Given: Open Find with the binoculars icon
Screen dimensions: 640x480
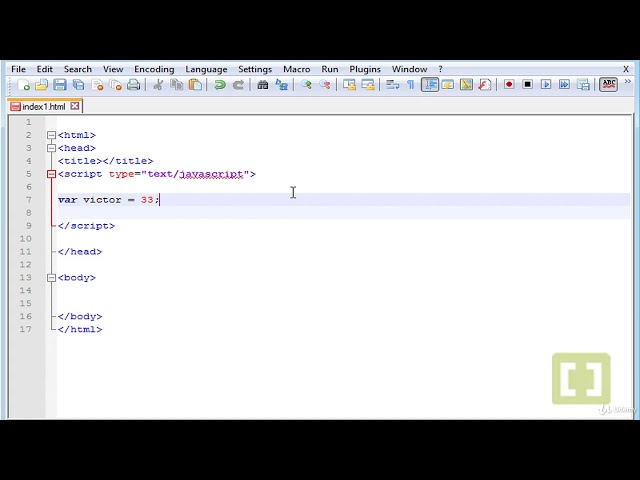Looking at the screenshot, I should tap(262, 85).
